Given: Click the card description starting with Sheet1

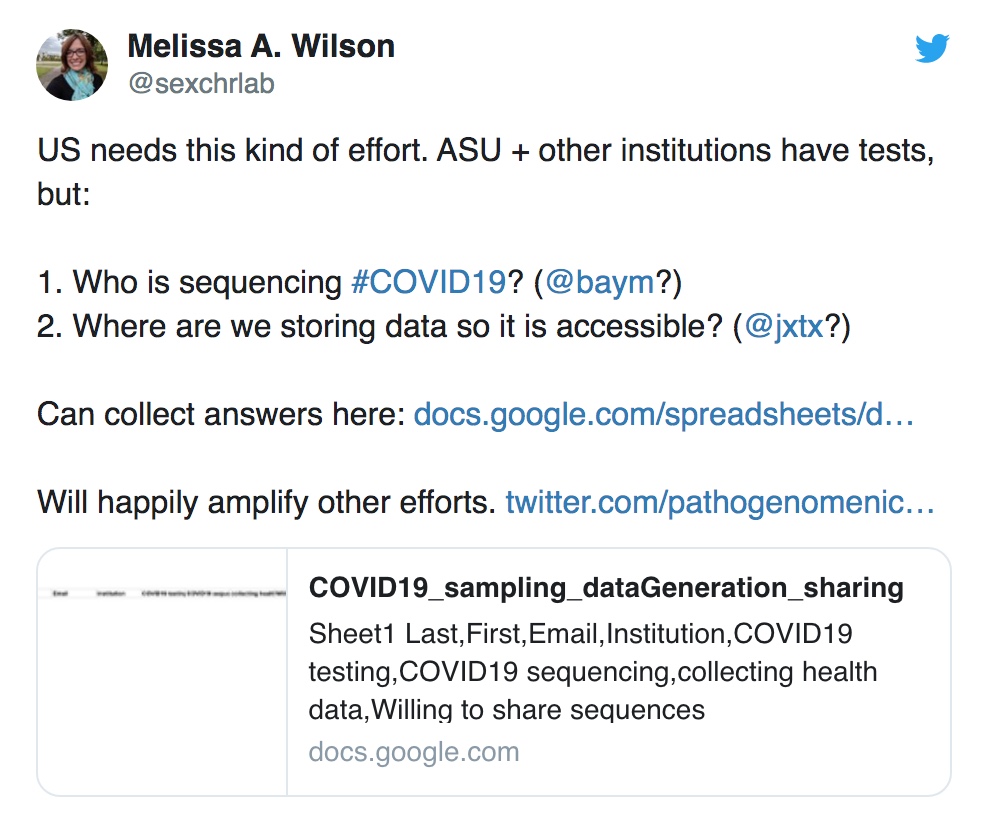Looking at the screenshot, I should click(592, 672).
